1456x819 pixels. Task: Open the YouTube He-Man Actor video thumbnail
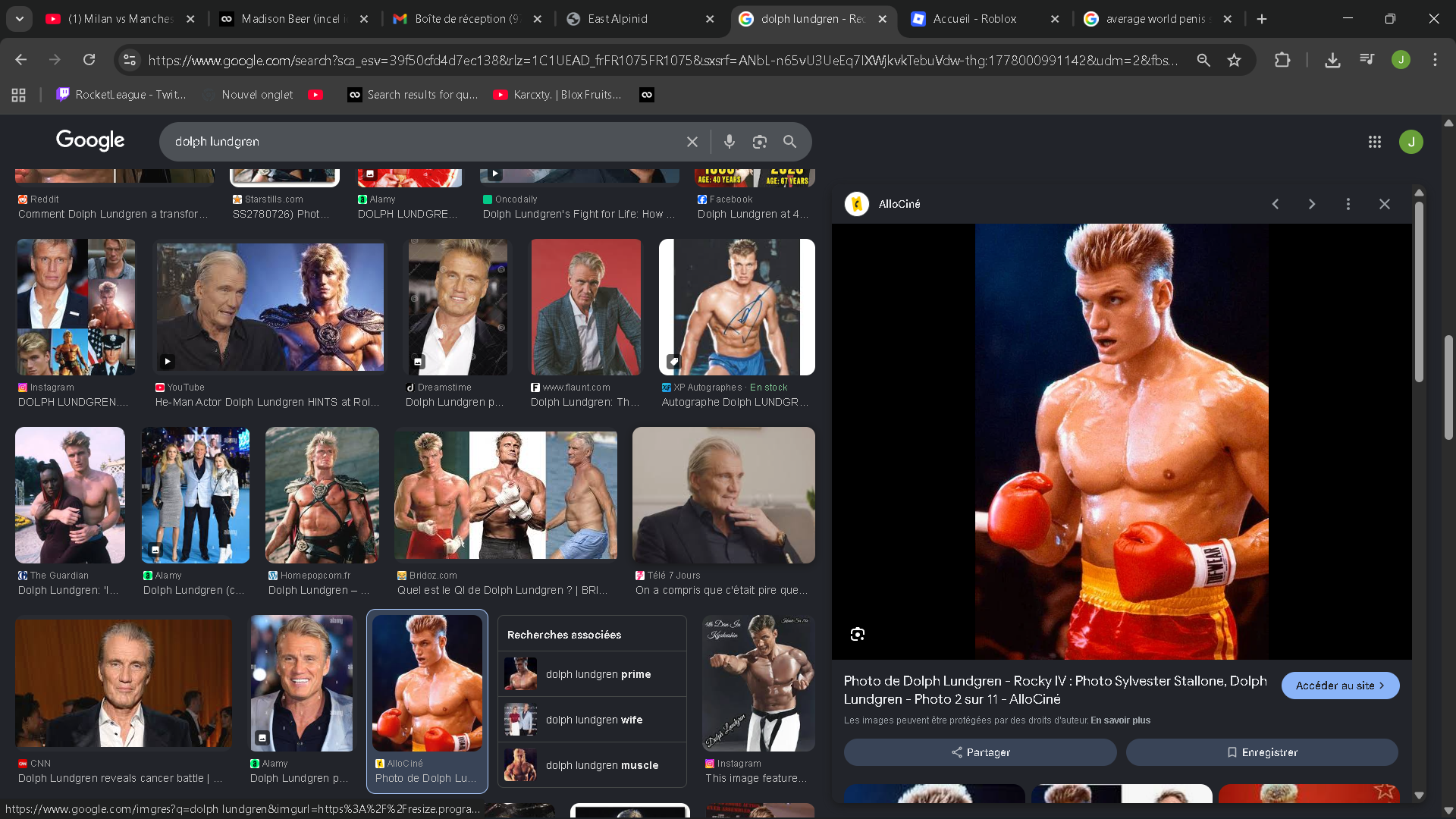tap(270, 307)
